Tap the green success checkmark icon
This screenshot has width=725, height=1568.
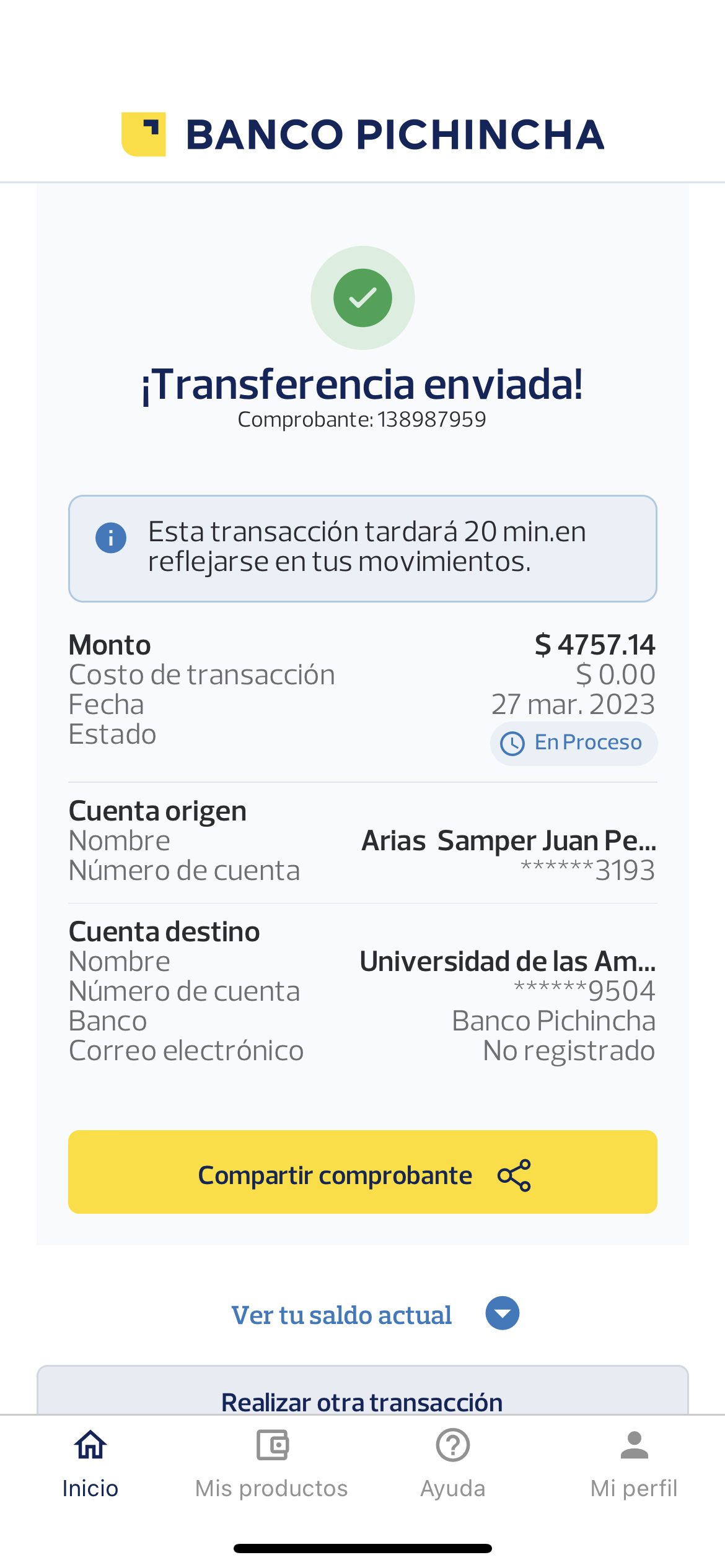pyautogui.click(x=362, y=298)
